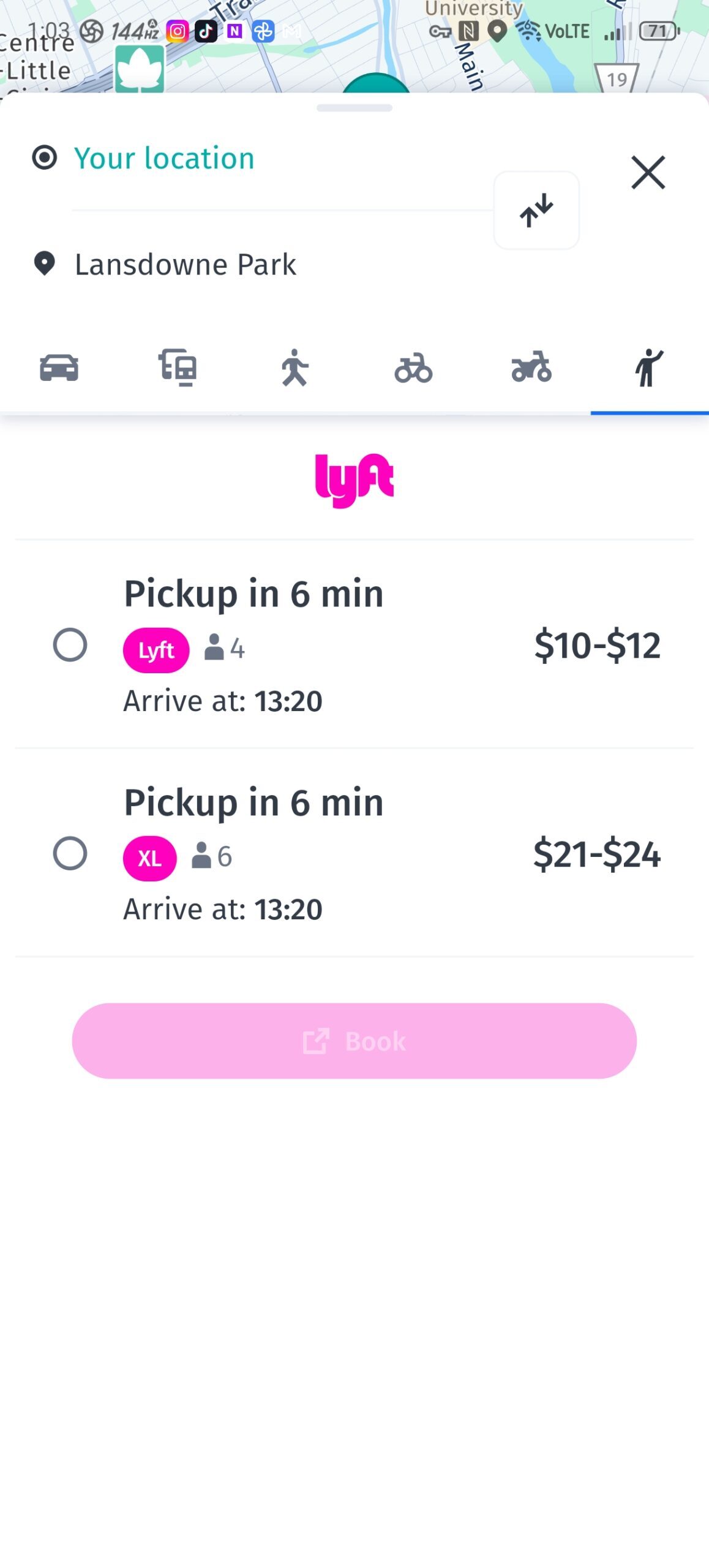The height and width of the screenshot is (1568, 709).
Task: Select the bicycle route icon
Action: (x=413, y=368)
